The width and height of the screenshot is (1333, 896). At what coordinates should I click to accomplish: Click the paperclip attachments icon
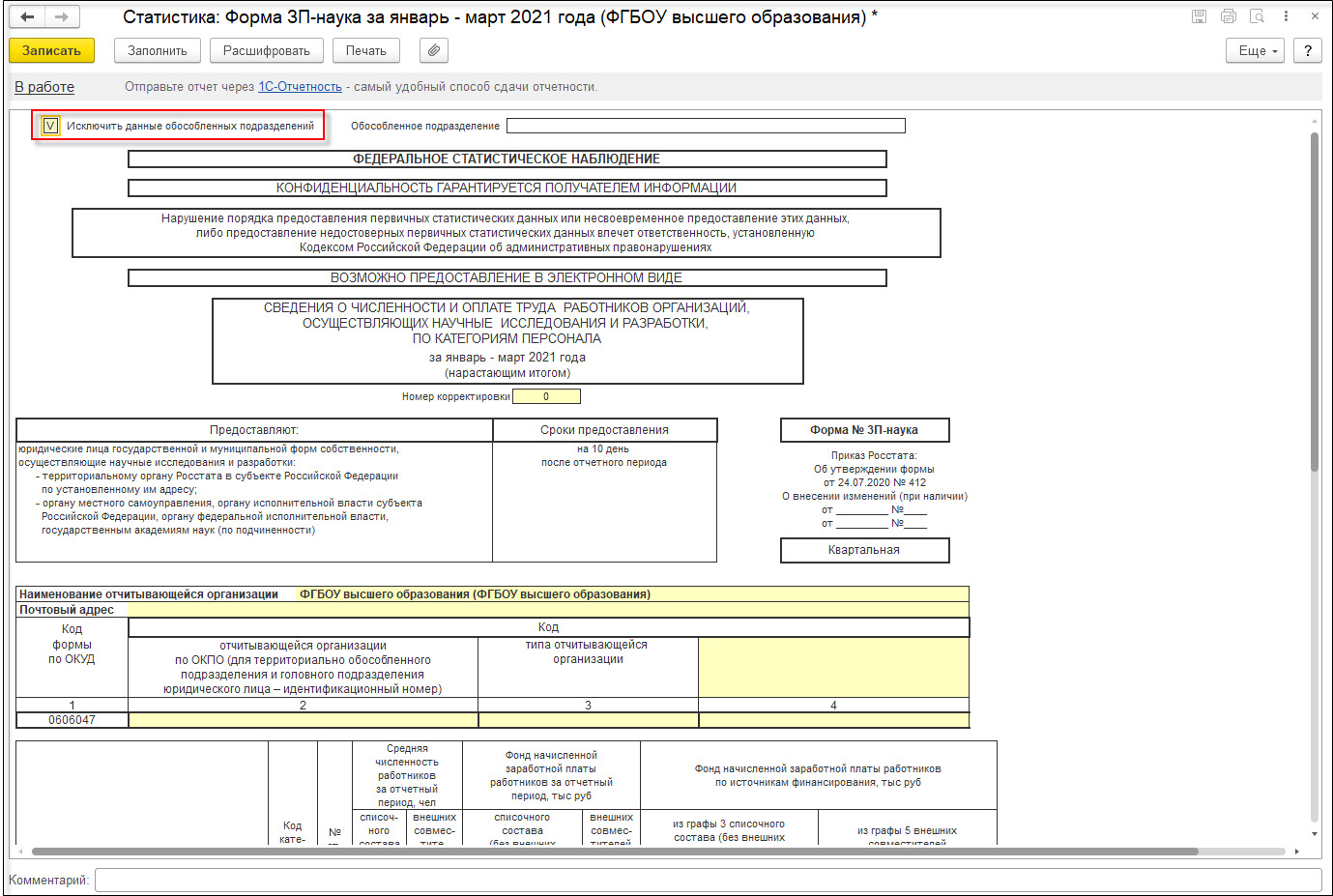[434, 50]
